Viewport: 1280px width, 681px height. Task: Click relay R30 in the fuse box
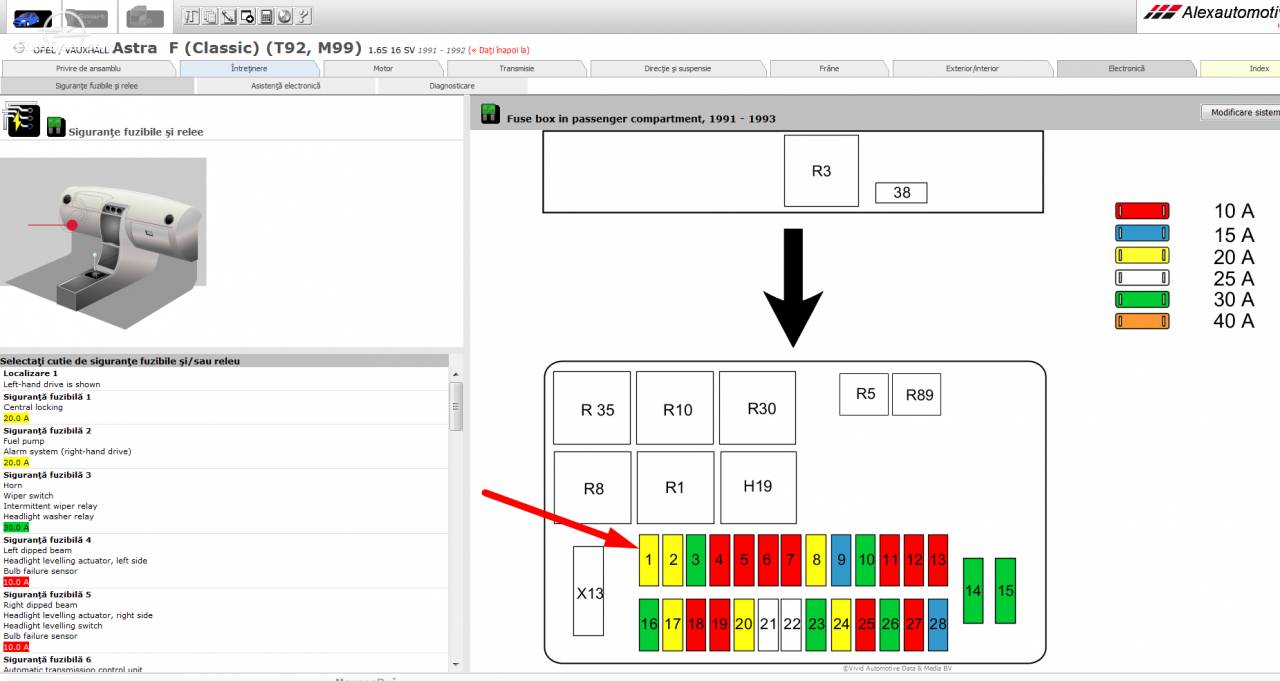758,408
